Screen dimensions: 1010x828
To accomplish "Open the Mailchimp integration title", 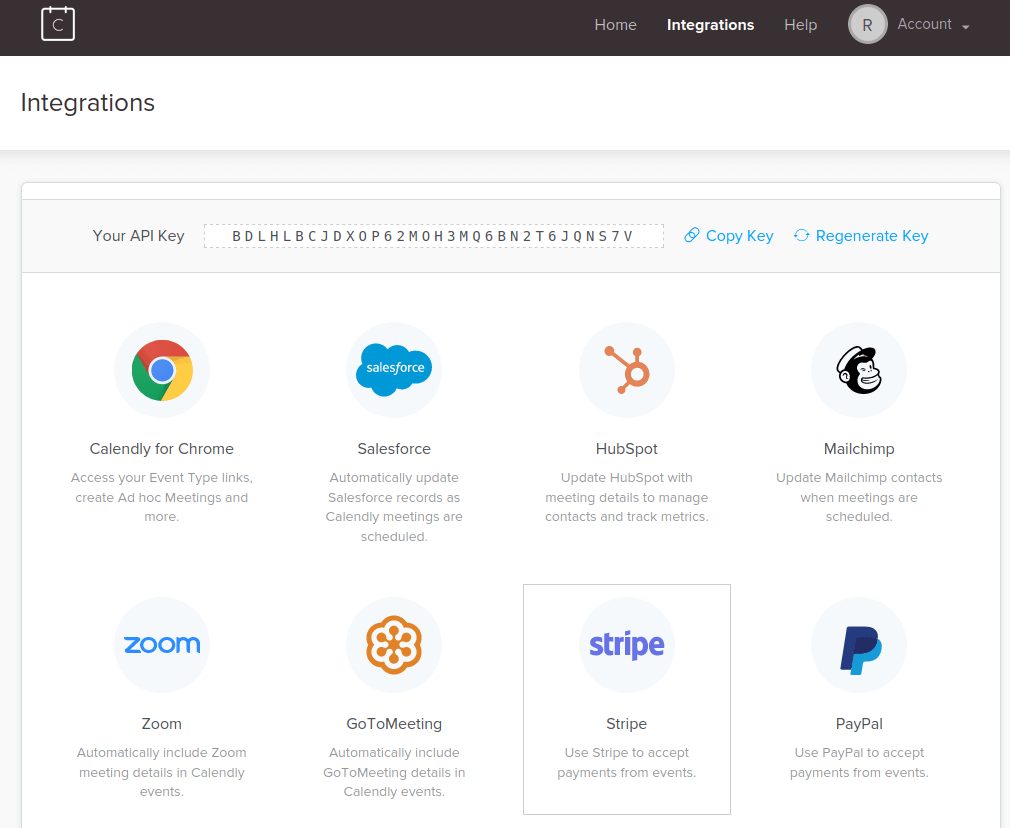I will pos(859,448).
